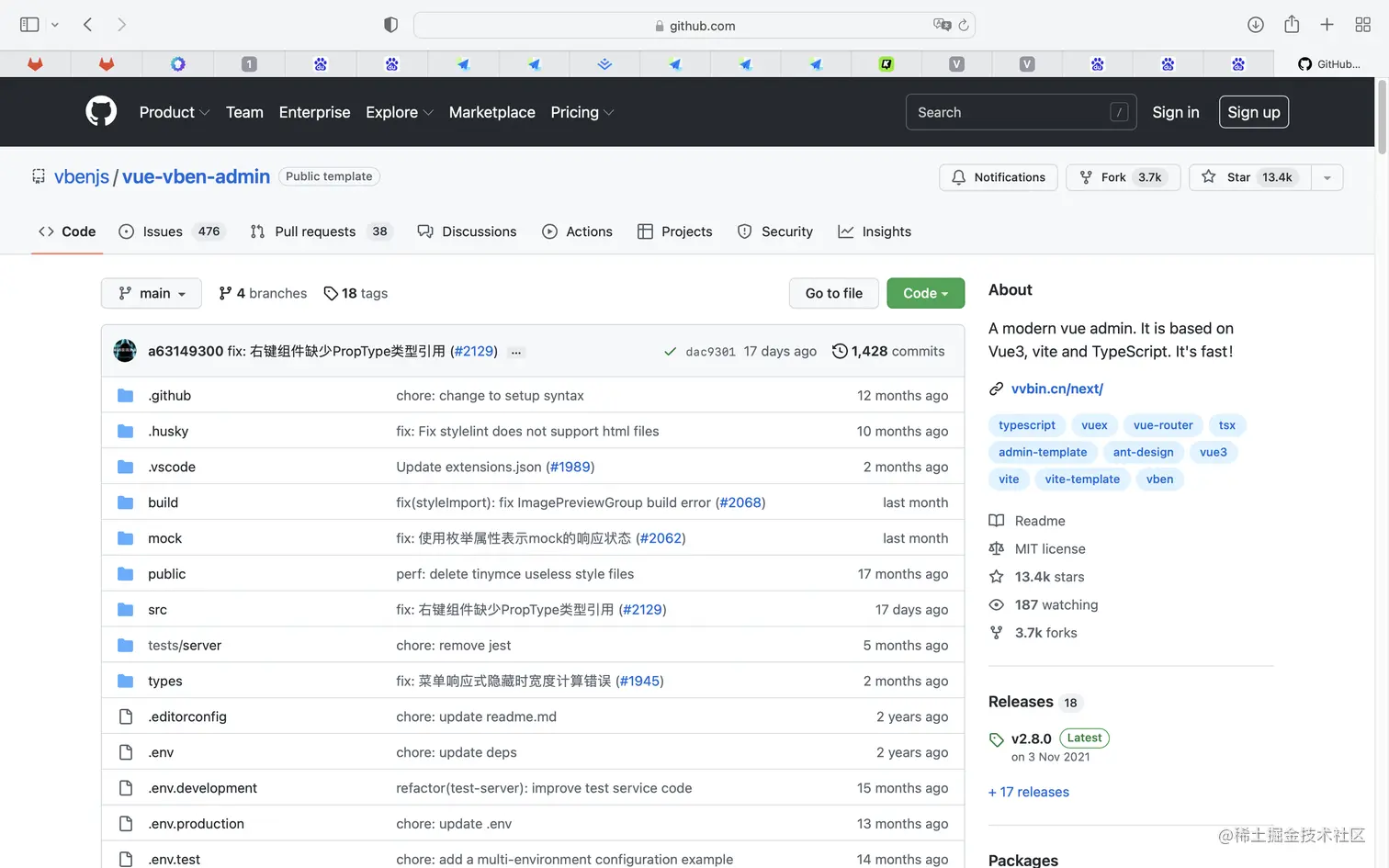Open the .env.development file

pyautogui.click(x=202, y=788)
